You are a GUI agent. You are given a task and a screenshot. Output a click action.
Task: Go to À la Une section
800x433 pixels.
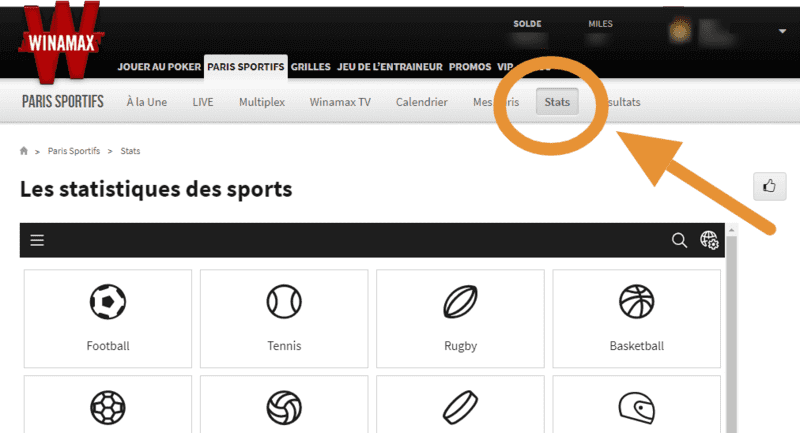click(x=147, y=102)
